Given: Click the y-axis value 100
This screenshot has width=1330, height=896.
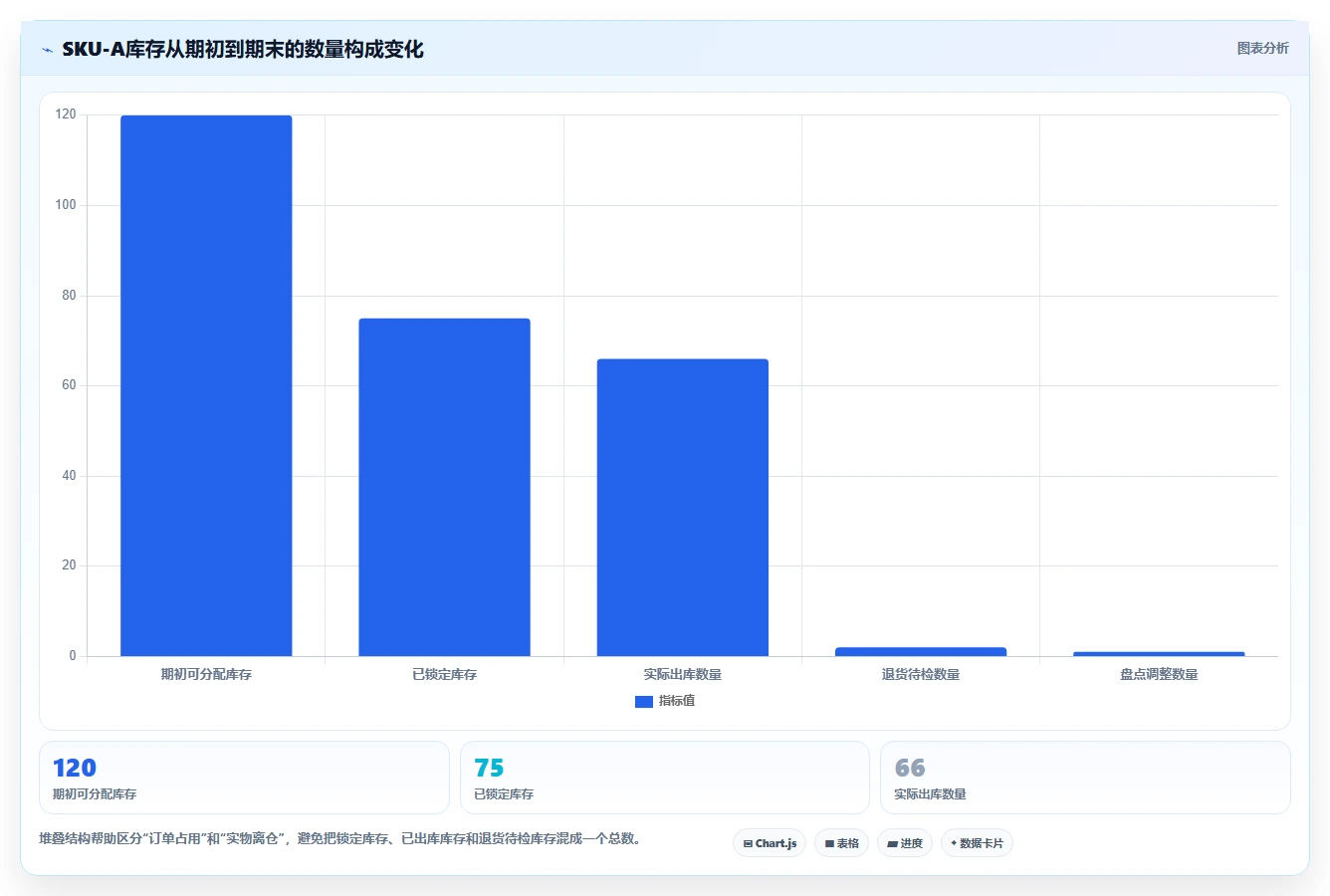Looking at the screenshot, I should (66, 205).
